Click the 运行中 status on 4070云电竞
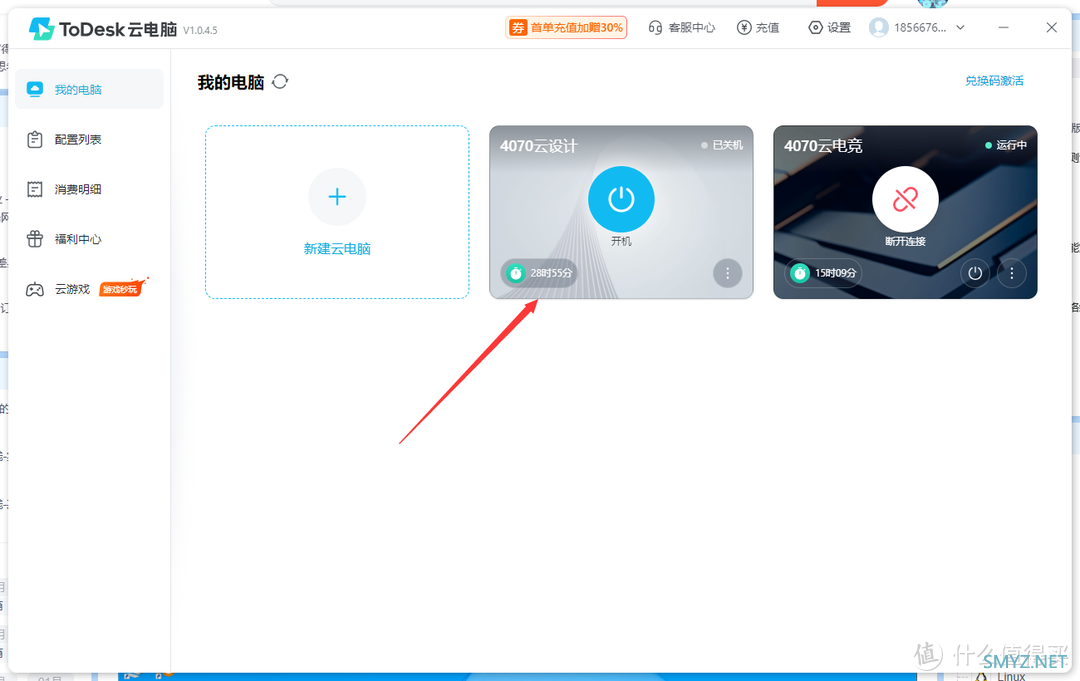This screenshot has width=1080, height=681. click(x=1006, y=145)
